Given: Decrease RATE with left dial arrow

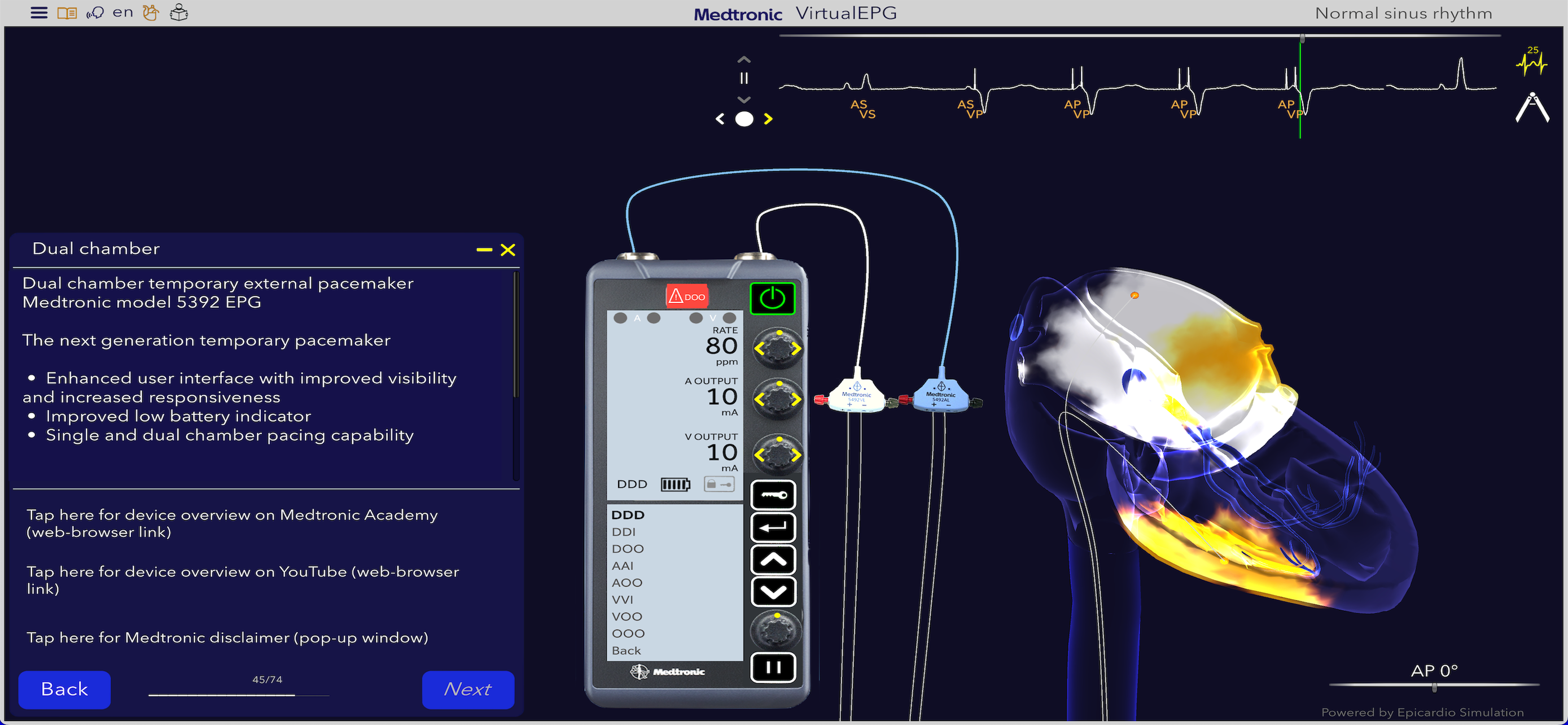Looking at the screenshot, I should pos(759,350).
